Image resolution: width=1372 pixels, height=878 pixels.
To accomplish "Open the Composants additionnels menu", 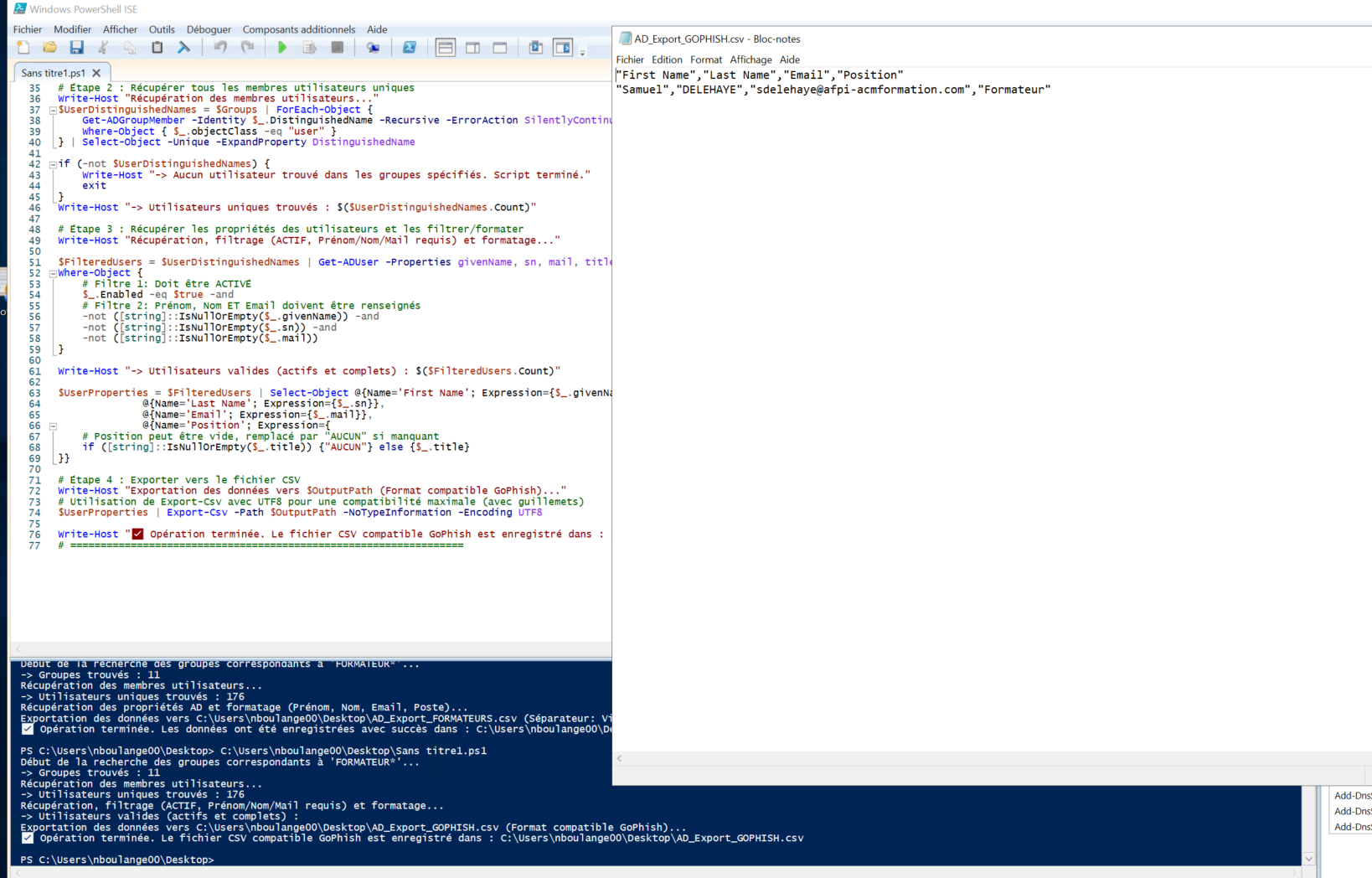I will [x=299, y=29].
